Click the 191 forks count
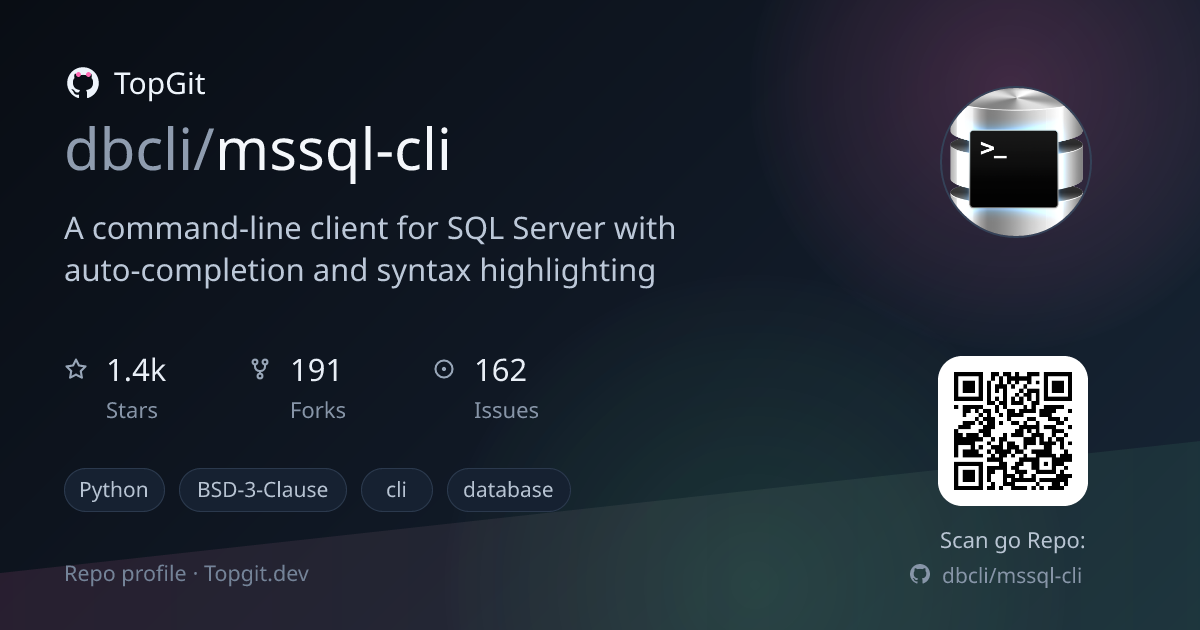Image resolution: width=1200 pixels, height=630 pixels. coord(316,371)
